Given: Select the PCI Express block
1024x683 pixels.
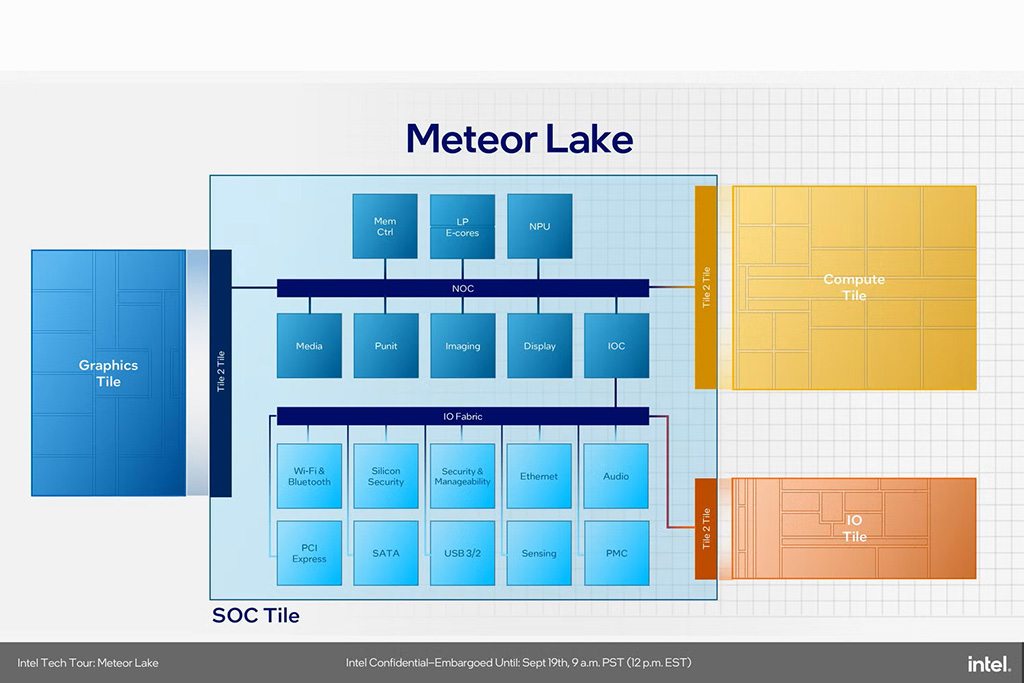Looking at the screenshot, I should tap(309, 553).
